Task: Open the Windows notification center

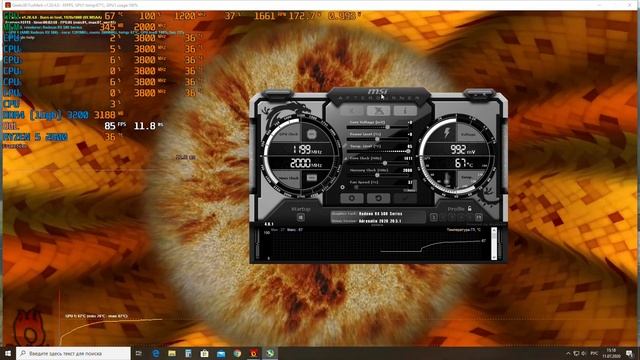Action: 629,353
